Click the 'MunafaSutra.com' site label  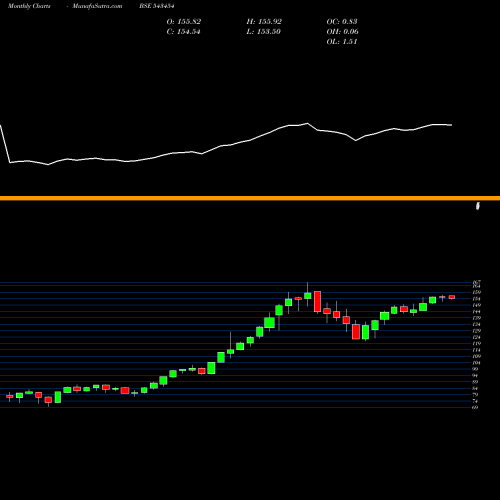tap(97, 6)
